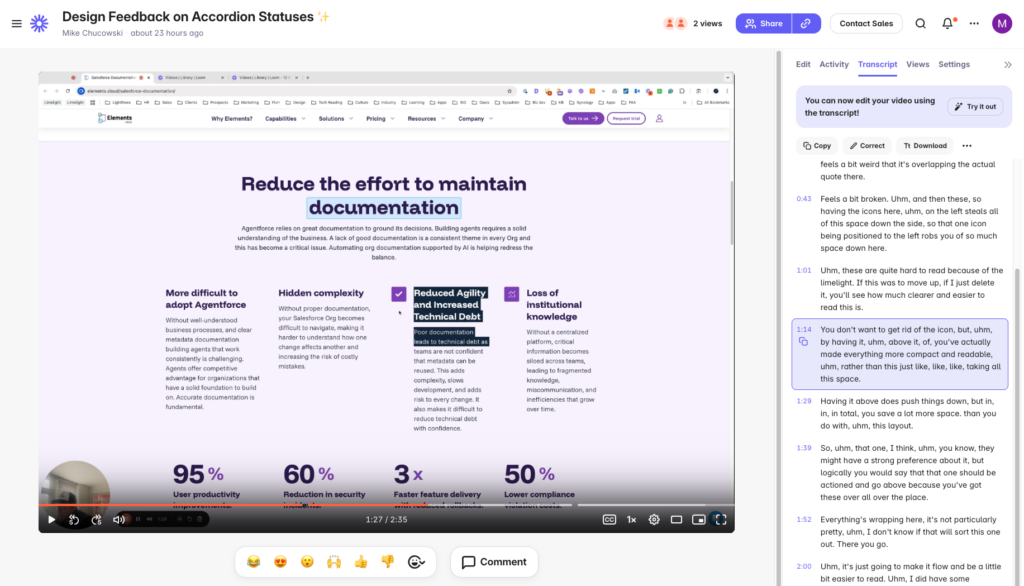Open the hamburger navigation menu
1024x586 pixels.
[x=16, y=24]
